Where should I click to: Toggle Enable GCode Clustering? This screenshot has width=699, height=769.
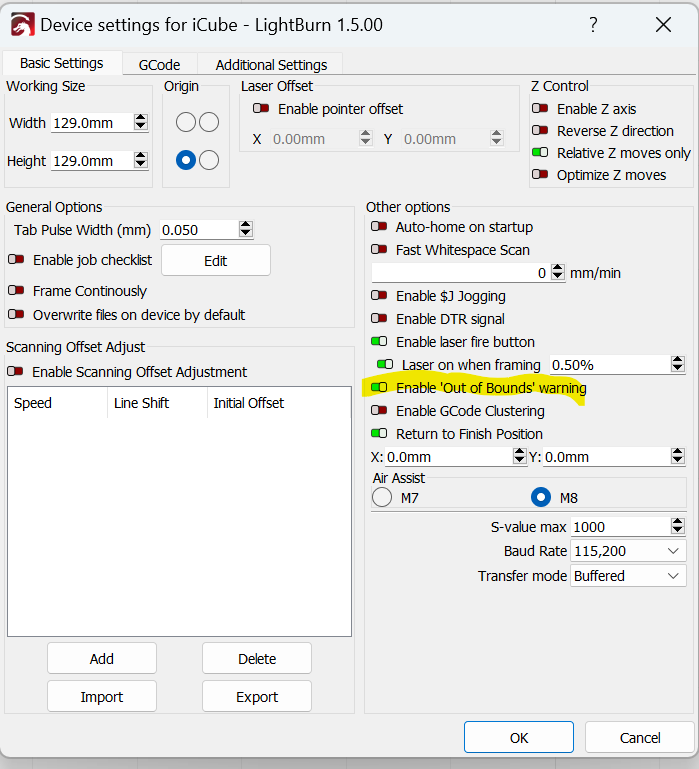(379, 410)
